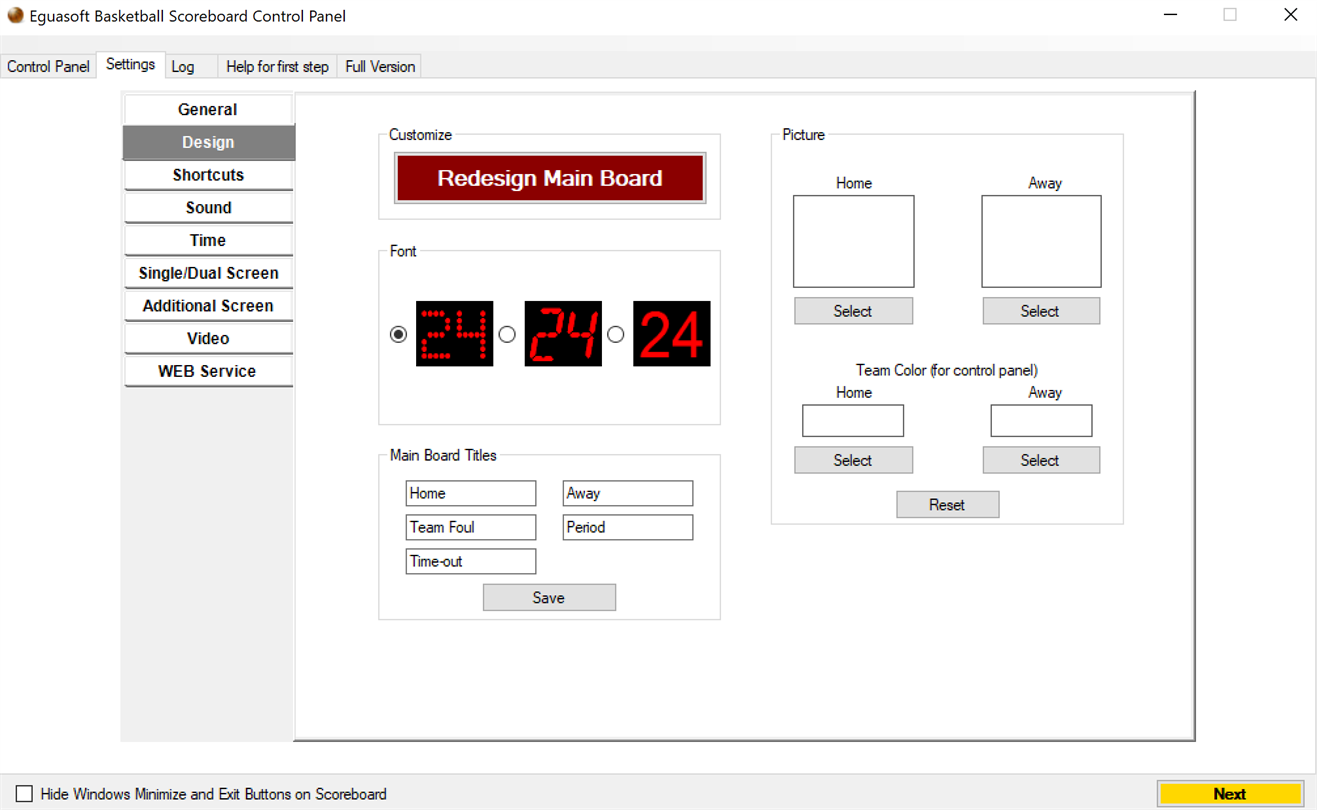This screenshot has width=1317, height=810.
Task: Open General settings section
Action: pyautogui.click(x=208, y=109)
